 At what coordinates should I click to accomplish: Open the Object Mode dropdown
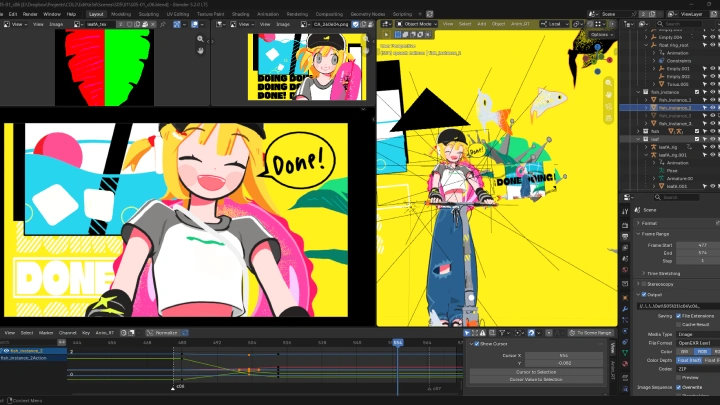417,24
